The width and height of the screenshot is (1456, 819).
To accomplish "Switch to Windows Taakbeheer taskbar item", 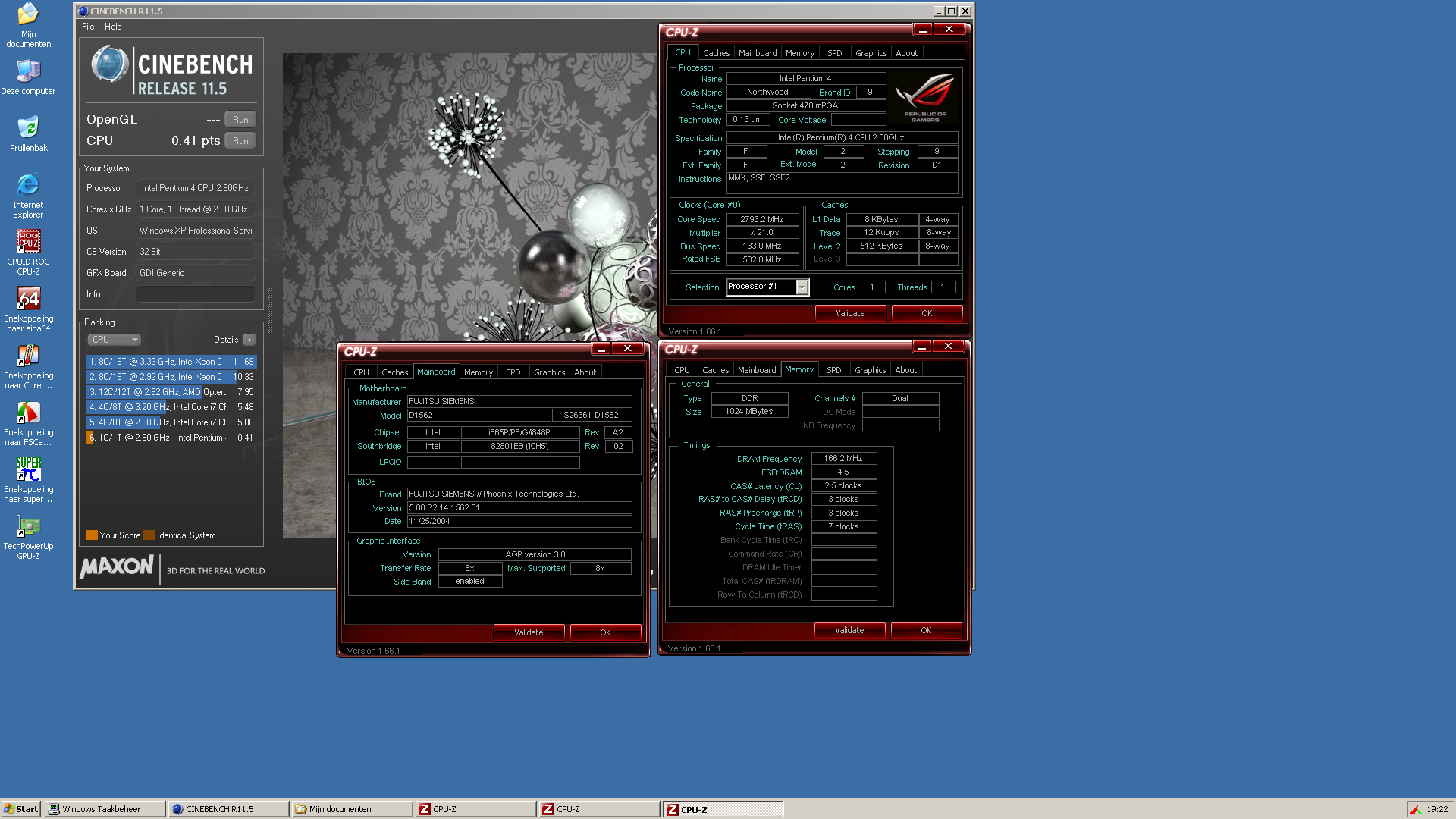I will 105,809.
